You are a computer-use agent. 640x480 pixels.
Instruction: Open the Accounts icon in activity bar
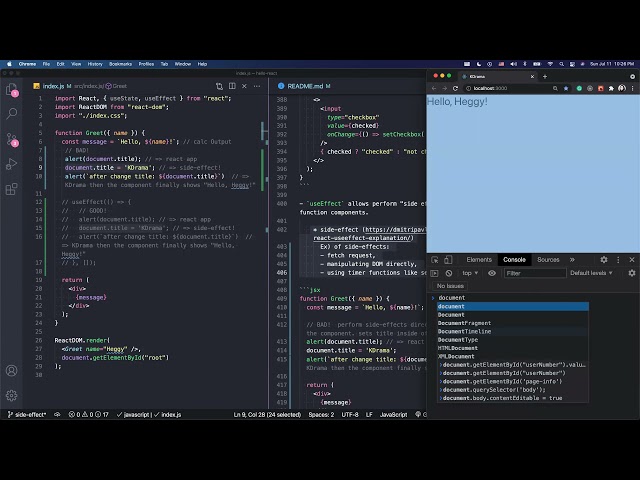click(x=11, y=370)
